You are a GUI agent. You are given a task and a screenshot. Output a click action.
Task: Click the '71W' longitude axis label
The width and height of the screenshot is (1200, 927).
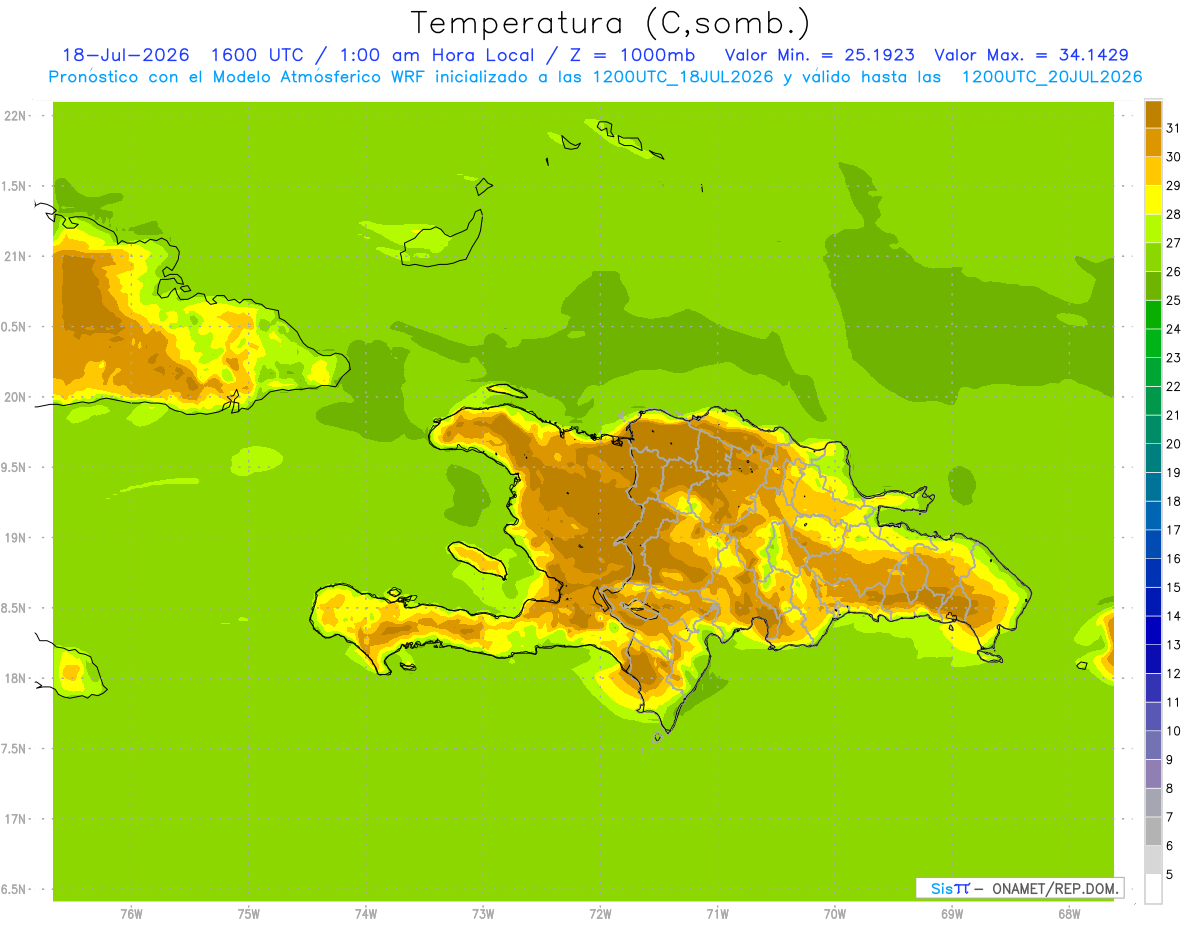tap(717, 913)
